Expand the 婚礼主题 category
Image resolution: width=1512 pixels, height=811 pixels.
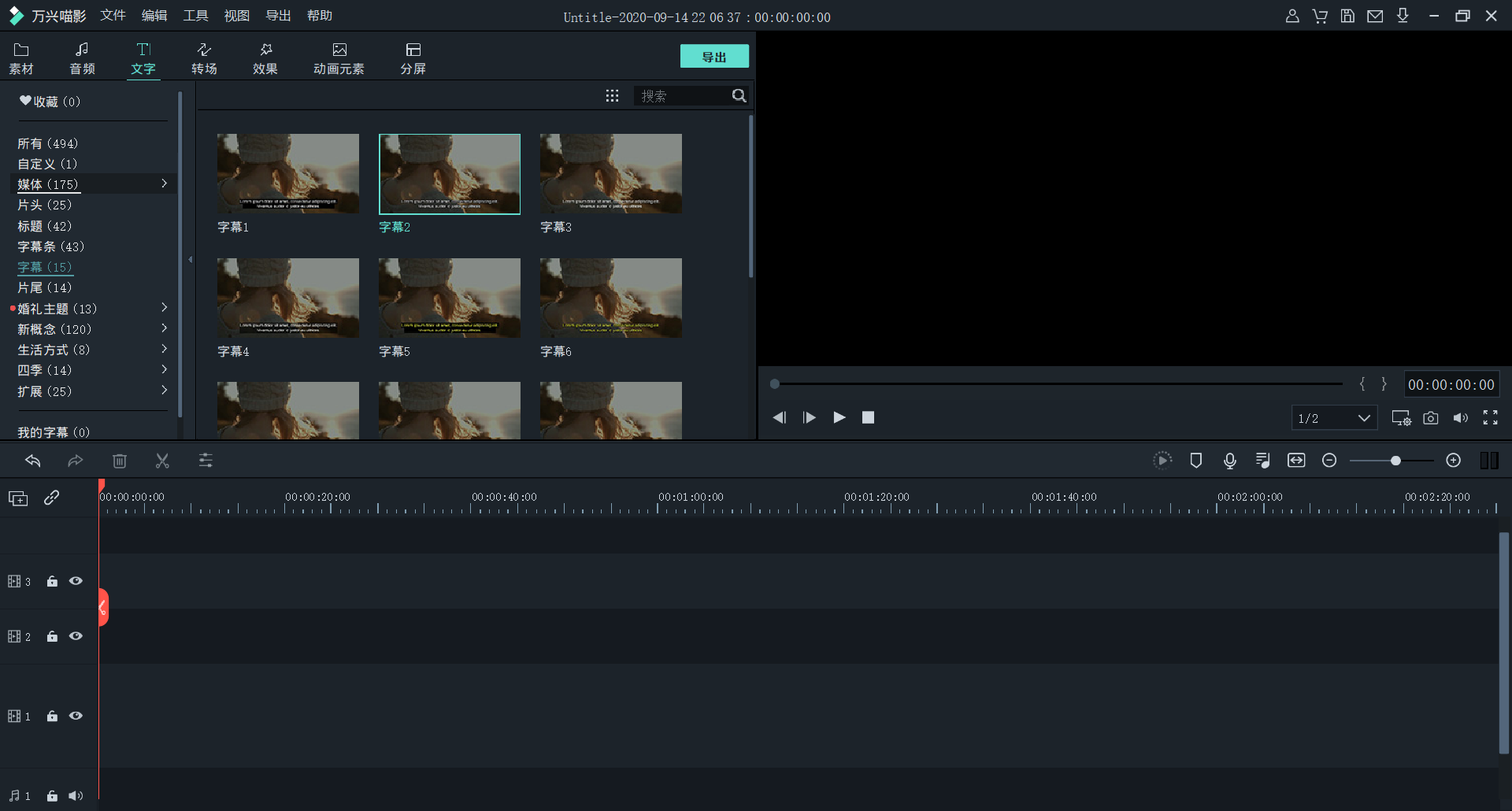164,308
